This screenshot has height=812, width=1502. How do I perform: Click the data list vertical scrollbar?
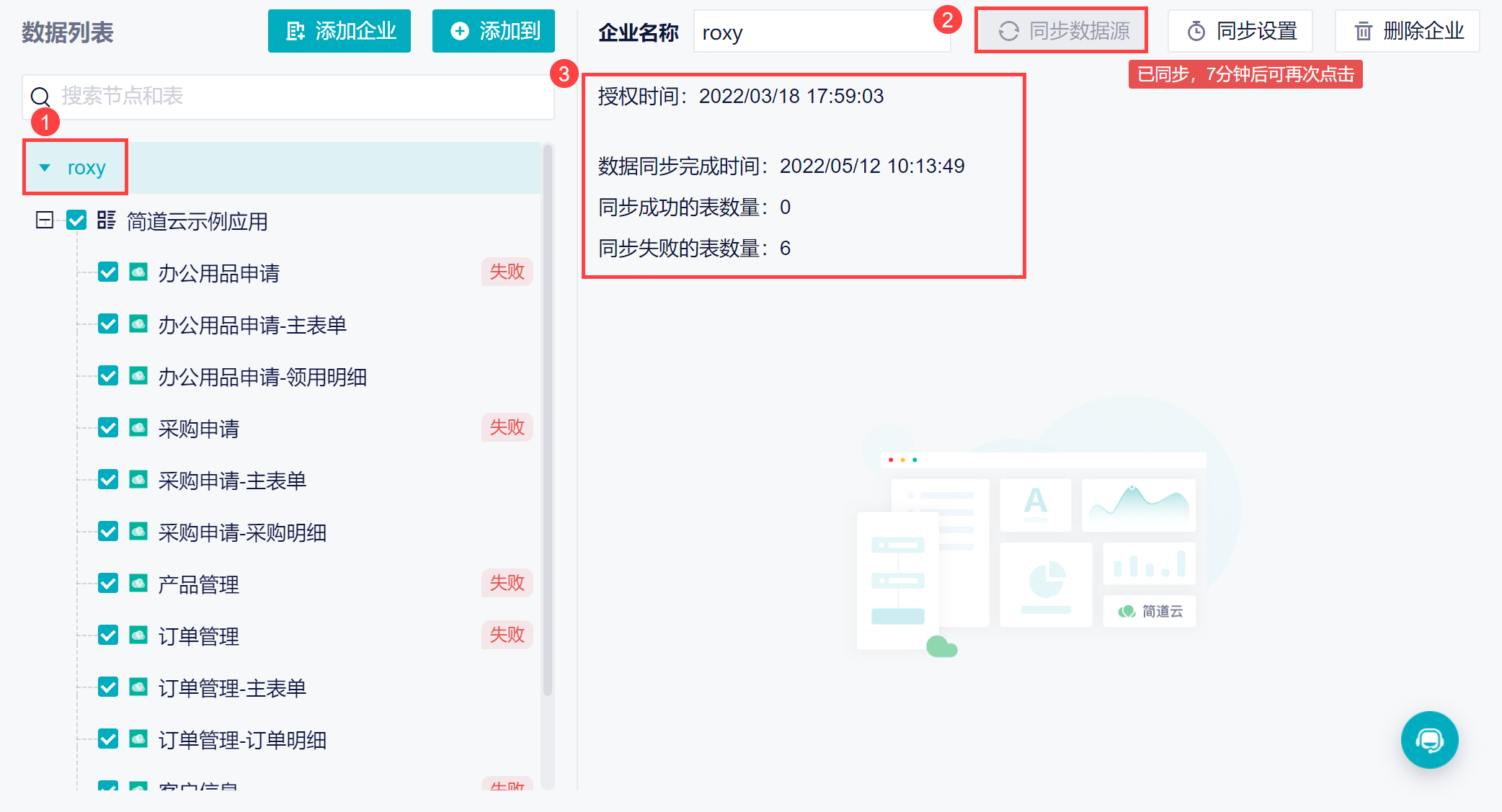click(x=548, y=418)
